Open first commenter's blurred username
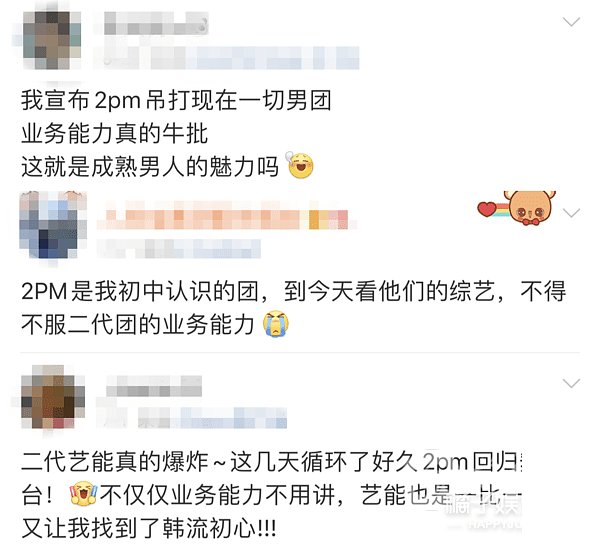This screenshot has height=545, width=600. click(156, 23)
